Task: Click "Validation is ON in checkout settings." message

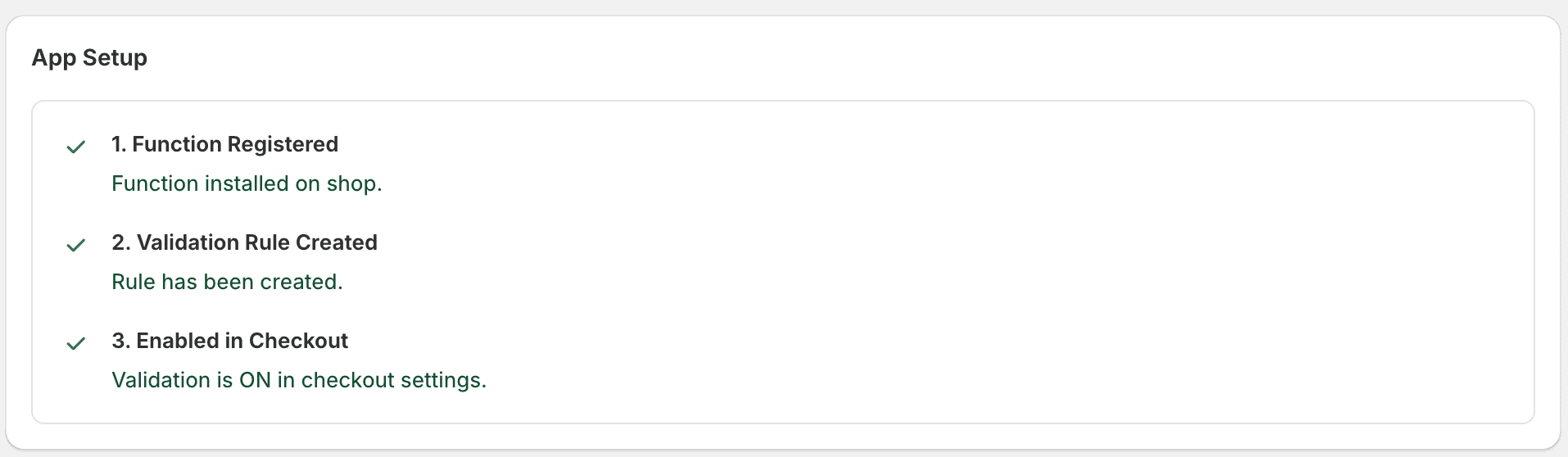Action: coord(299,380)
